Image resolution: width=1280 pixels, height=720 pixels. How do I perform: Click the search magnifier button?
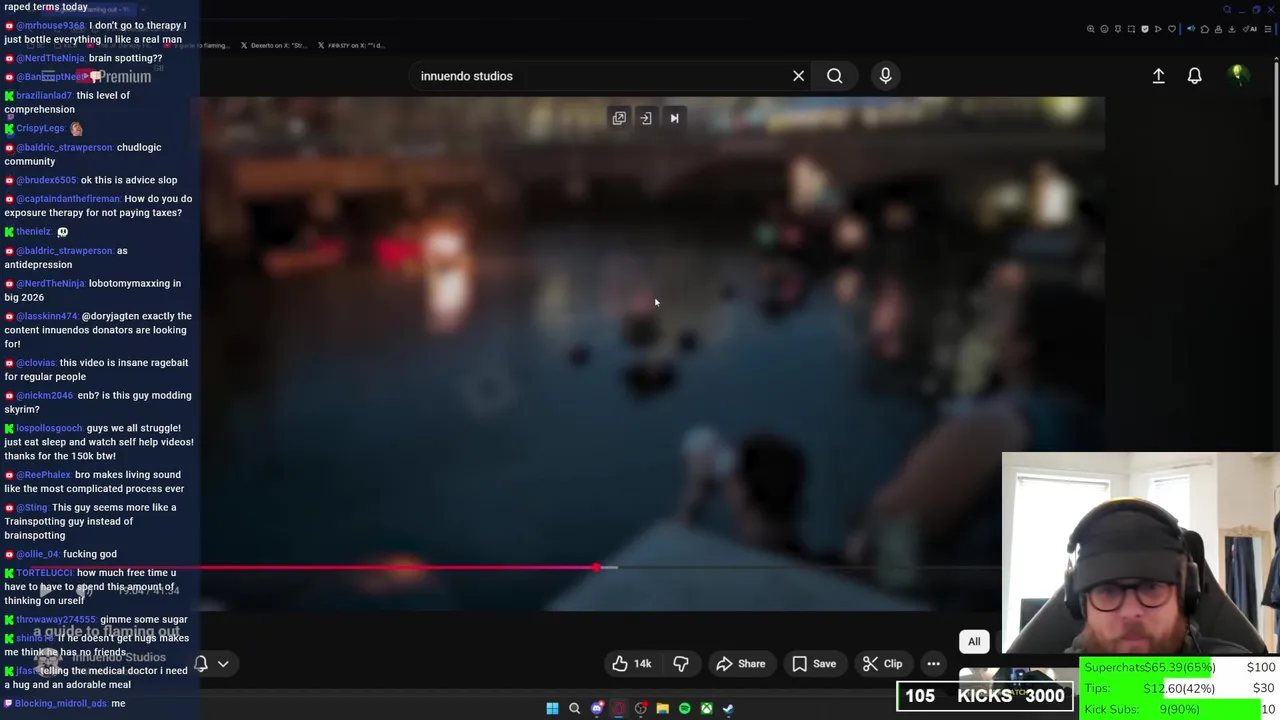tap(834, 76)
